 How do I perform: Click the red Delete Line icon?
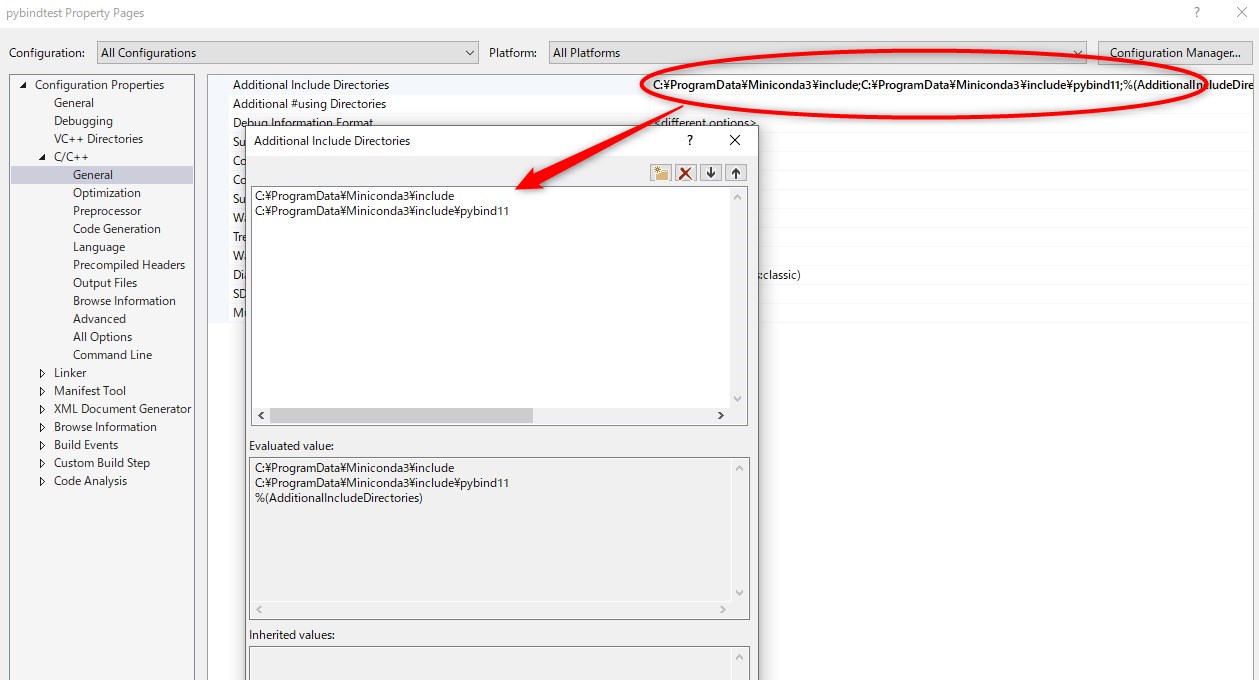point(685,173)
